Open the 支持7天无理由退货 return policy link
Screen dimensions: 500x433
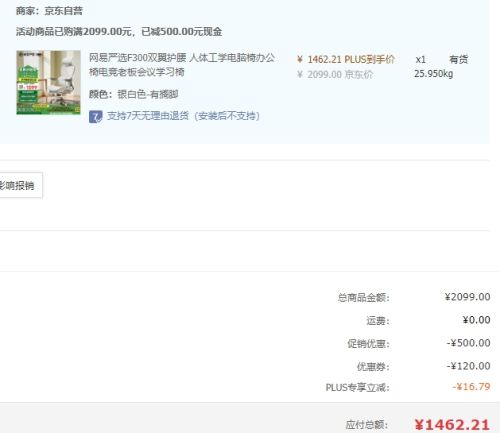(x=183, y=116)
